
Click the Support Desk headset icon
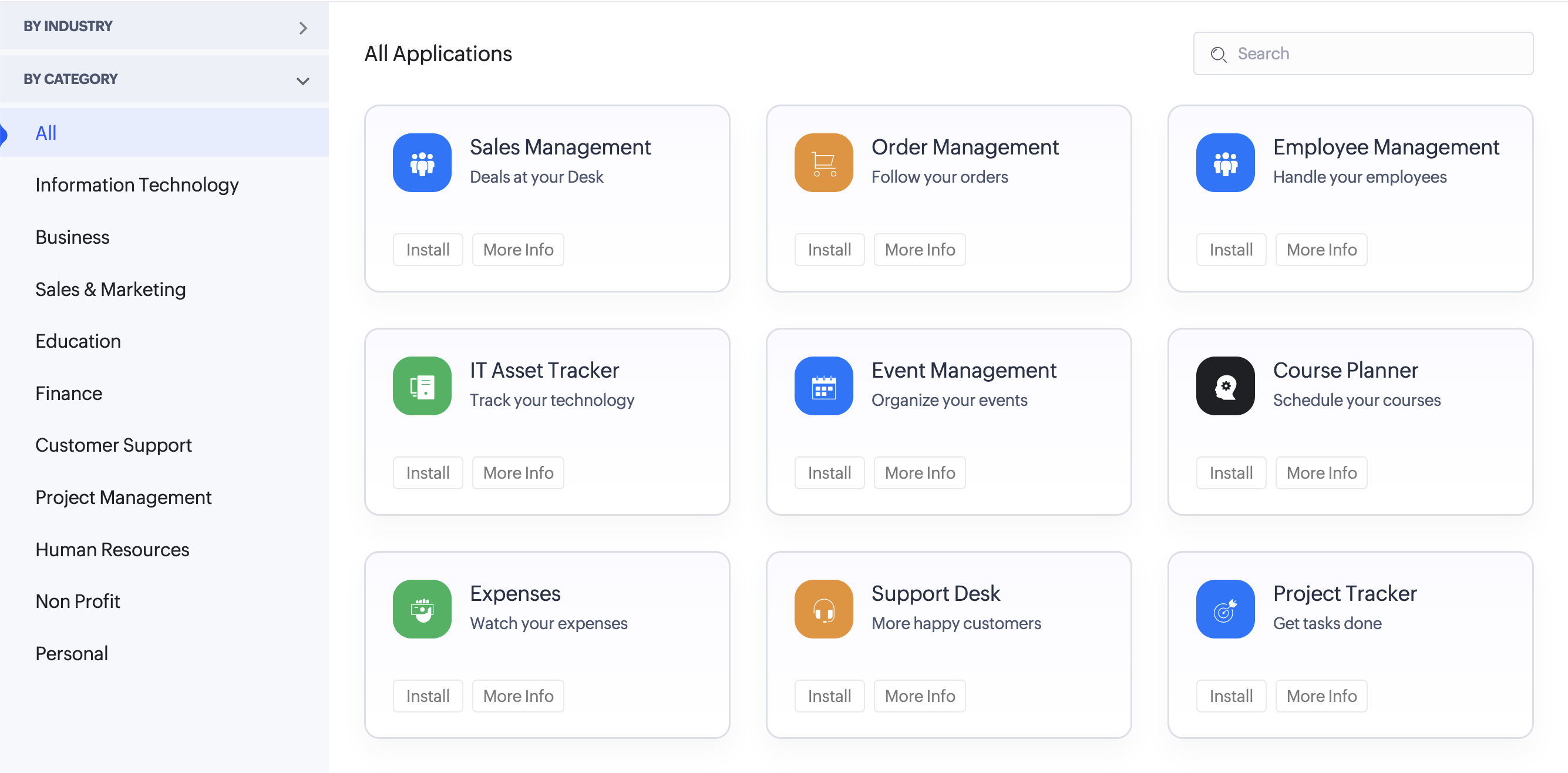pos(823,609)
